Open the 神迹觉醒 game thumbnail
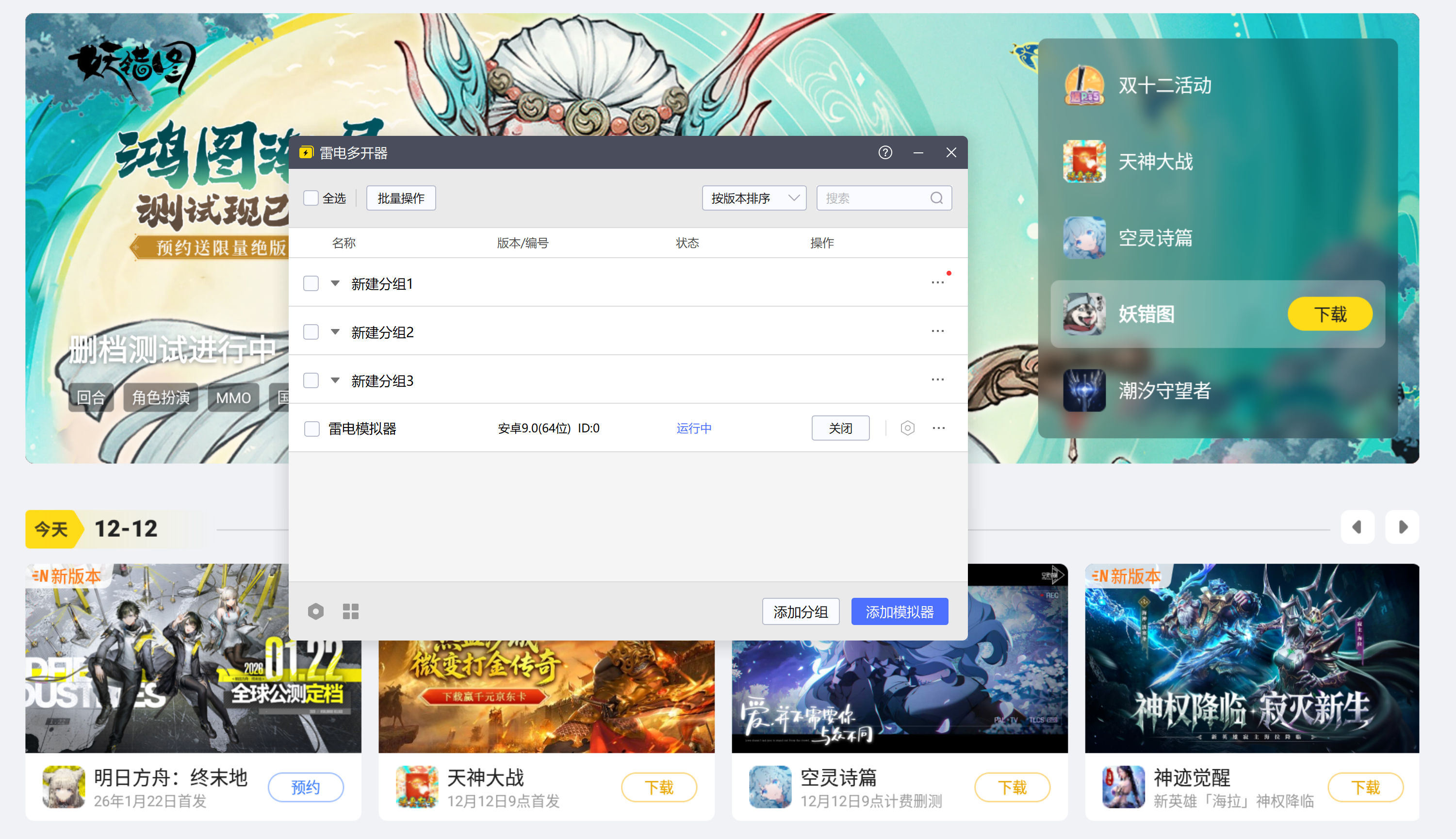The image size is (1456, 839). [x=1252, y=658]
